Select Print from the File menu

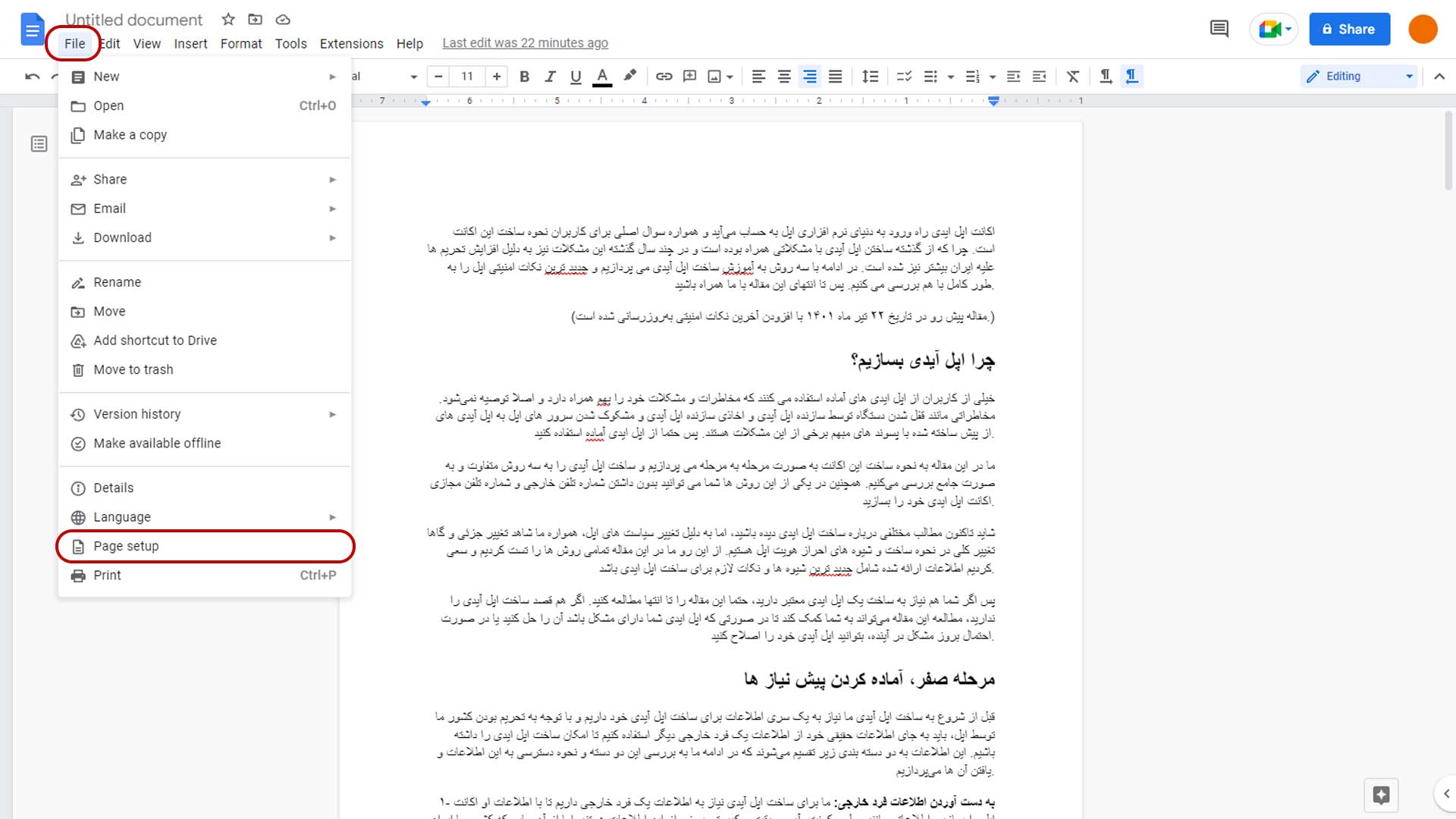(x=107, y=575)
